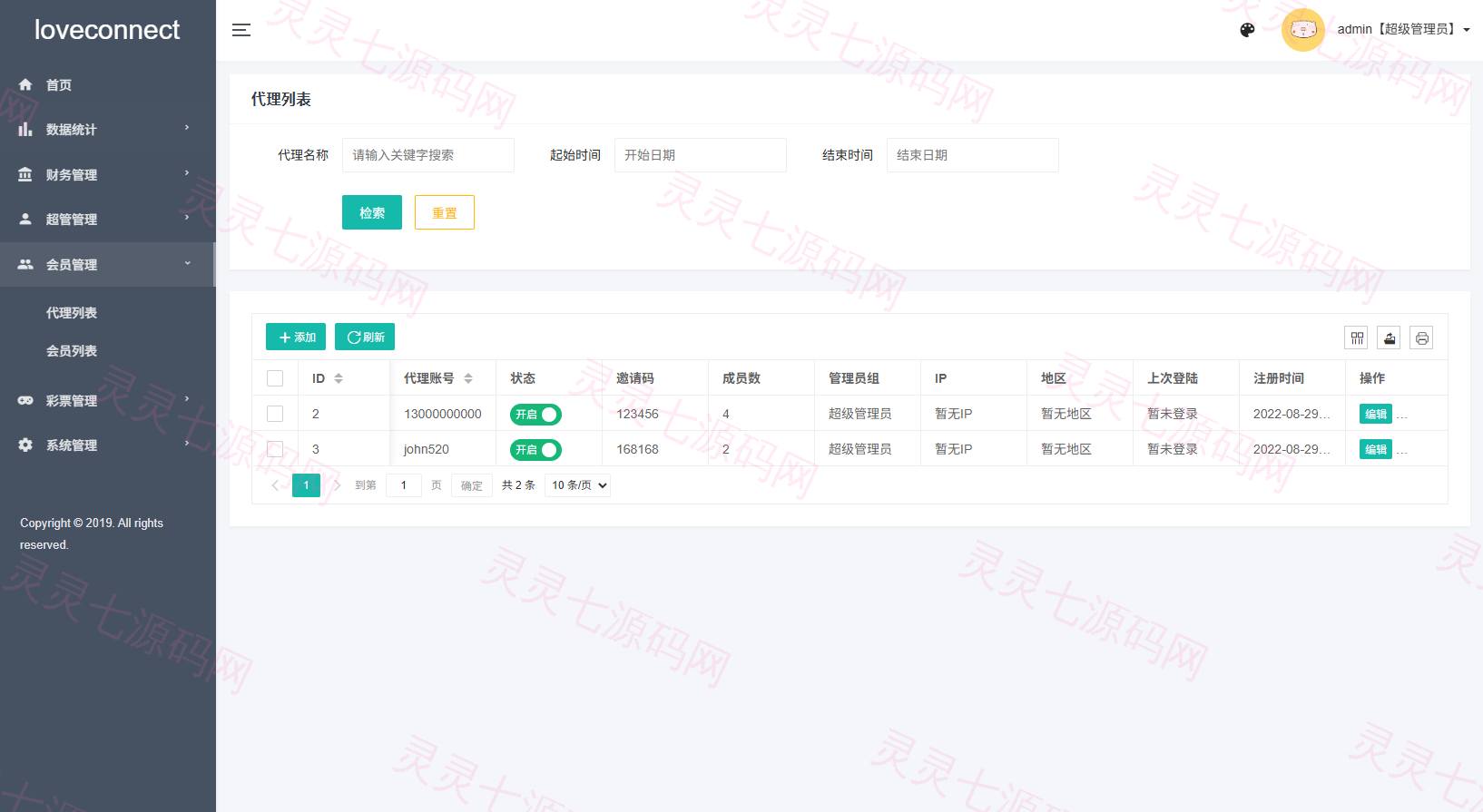
Task: Click the gamepad icon for 彩票管理
Action: [25, 400]
